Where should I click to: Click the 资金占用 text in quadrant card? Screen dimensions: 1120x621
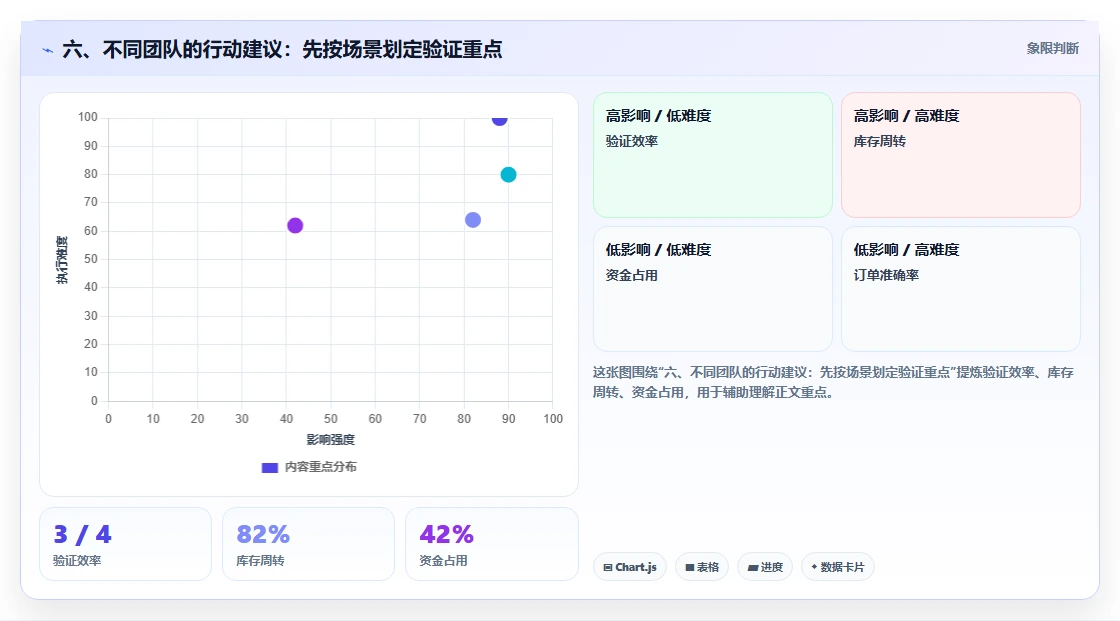click(x=631, y=275)
